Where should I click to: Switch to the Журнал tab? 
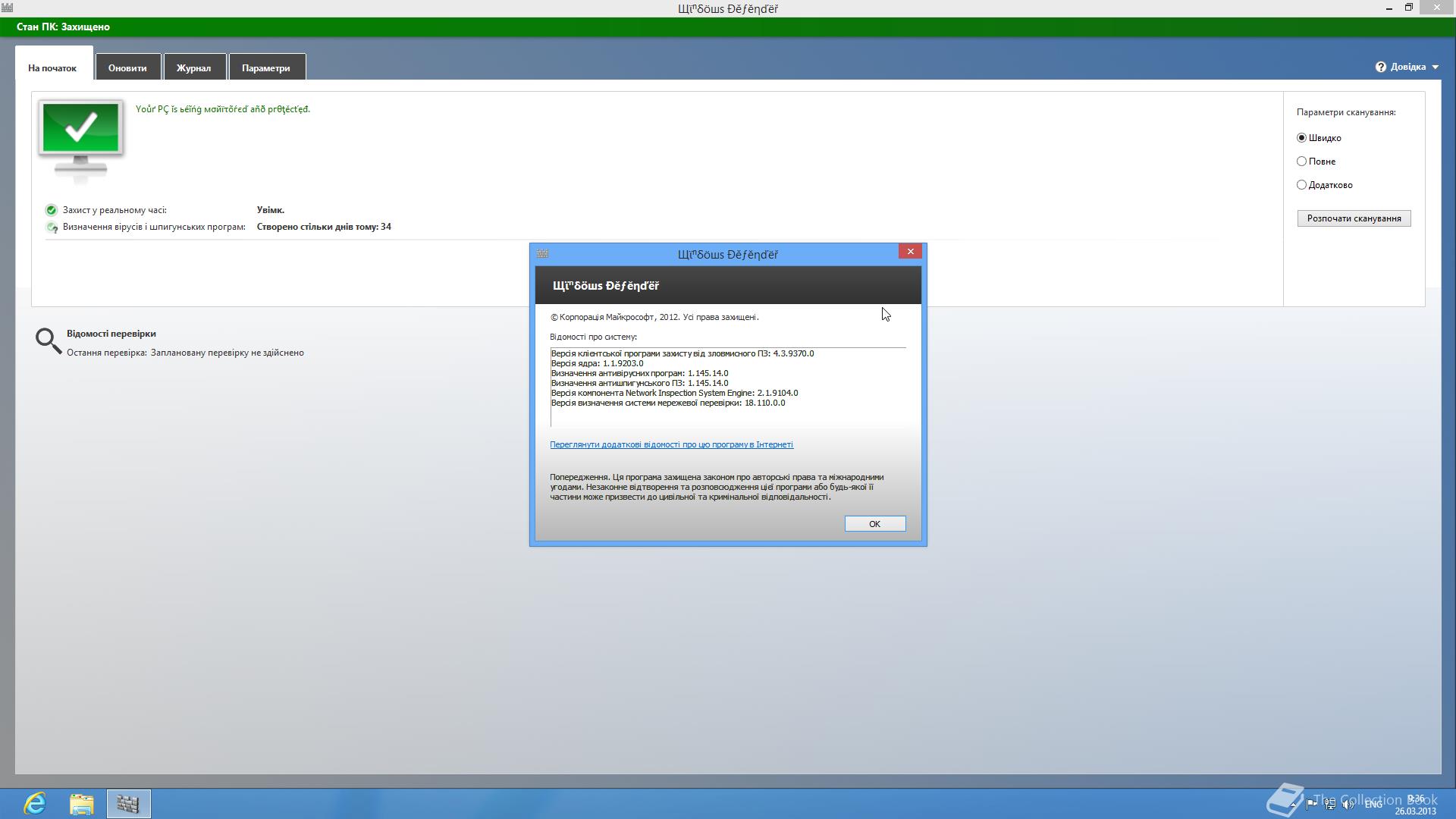194,67
